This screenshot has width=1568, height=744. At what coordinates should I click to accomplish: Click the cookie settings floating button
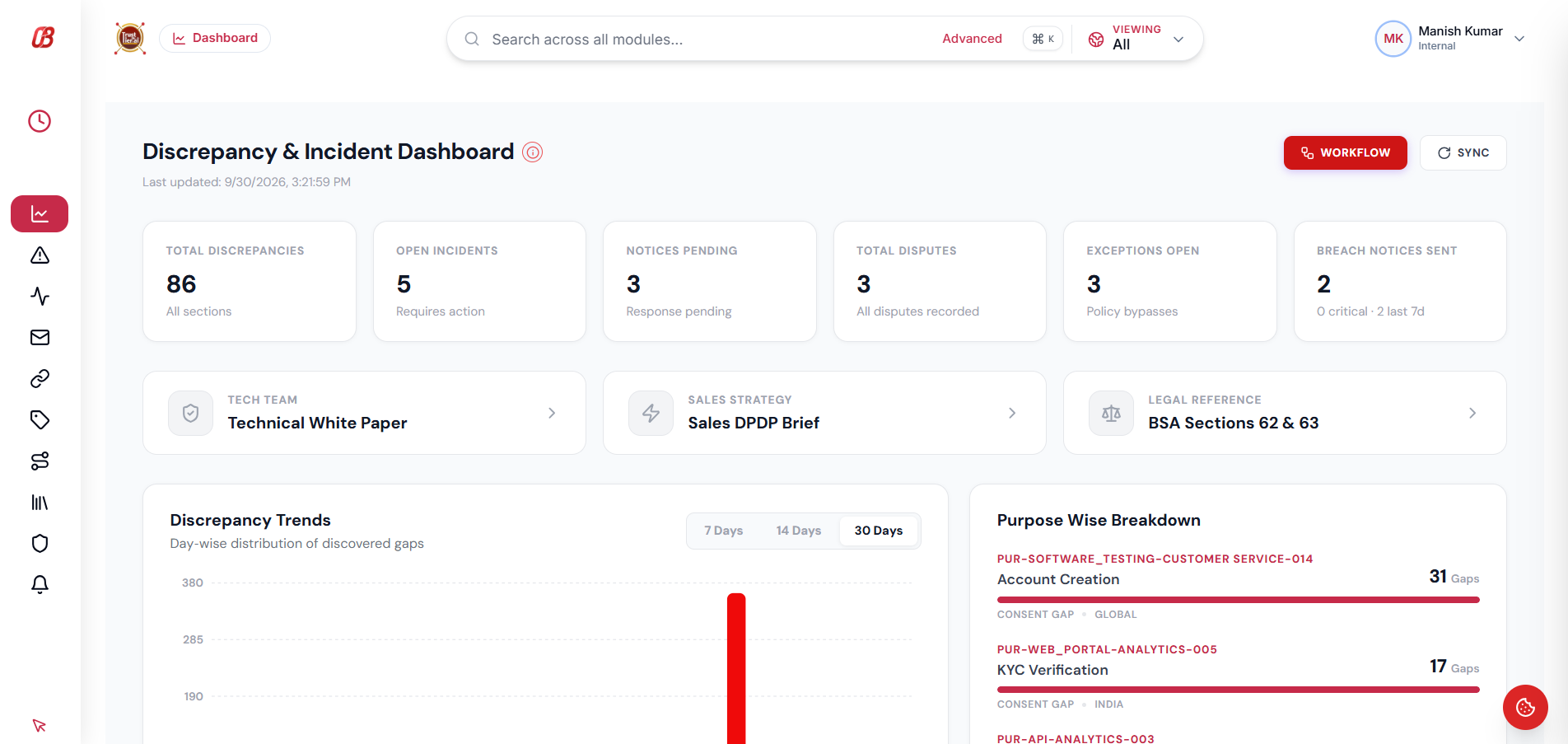[1525, 707]
